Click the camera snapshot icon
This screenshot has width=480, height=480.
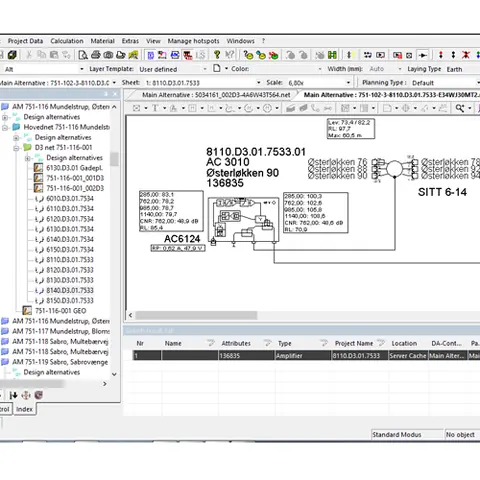[108, 55]
